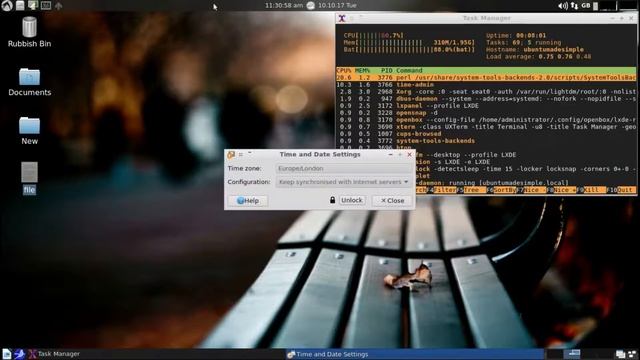Select the cups-browsed process row
Image resolution: width=640 pixels, height=360 pixels.
pyautogui.click(x=486, y=134)
